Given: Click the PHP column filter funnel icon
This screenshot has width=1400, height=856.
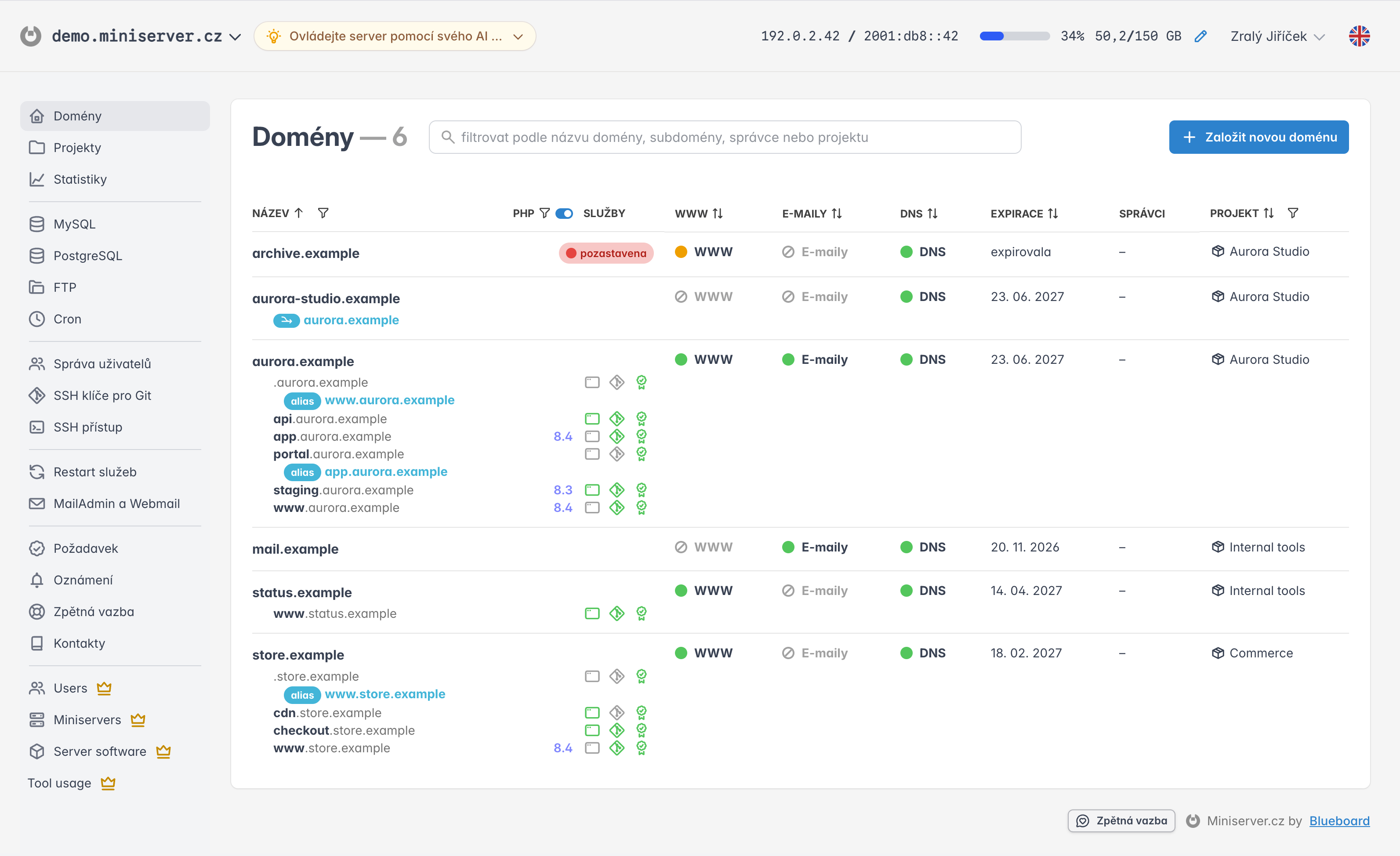Looking at the screenshot, I should 544,213.
